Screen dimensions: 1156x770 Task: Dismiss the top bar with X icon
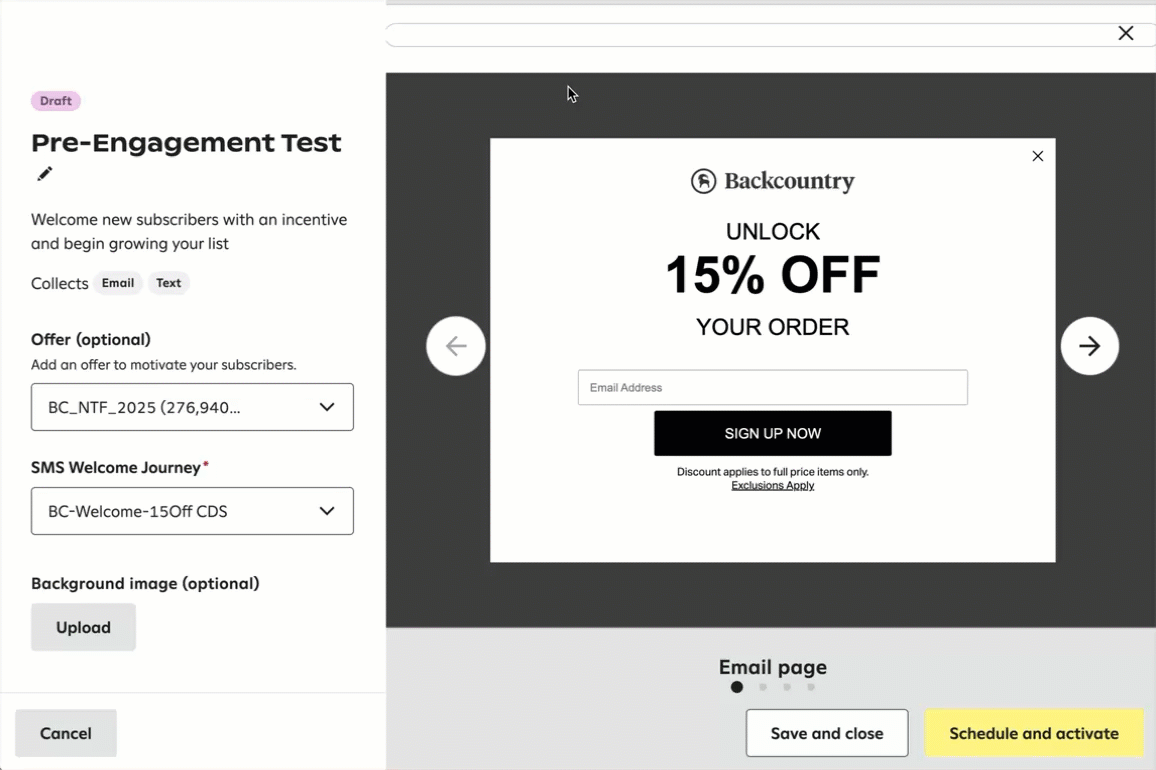(1125, 34)
